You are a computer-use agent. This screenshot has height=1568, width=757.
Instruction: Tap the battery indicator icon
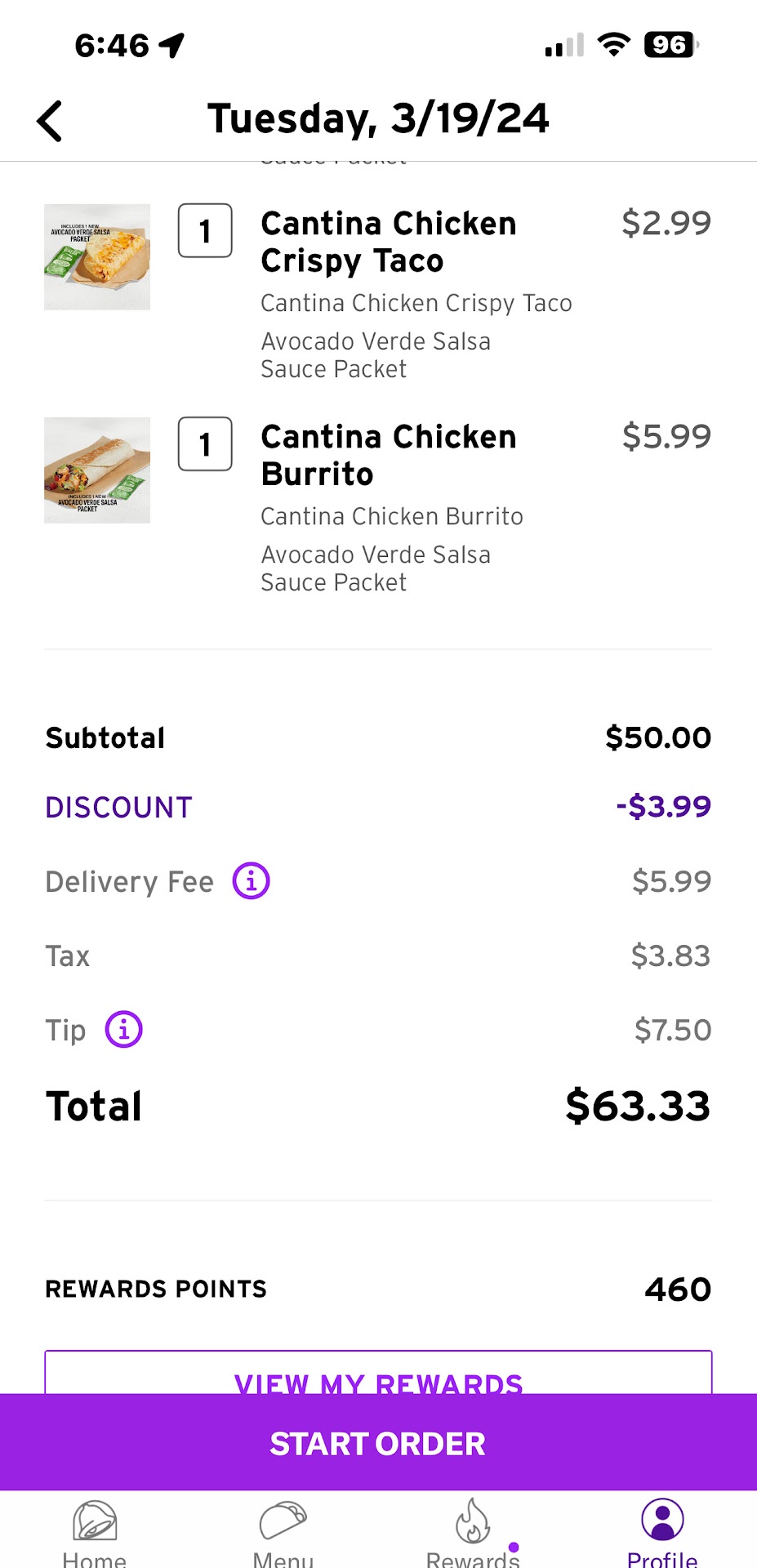(x=670, y=45)
